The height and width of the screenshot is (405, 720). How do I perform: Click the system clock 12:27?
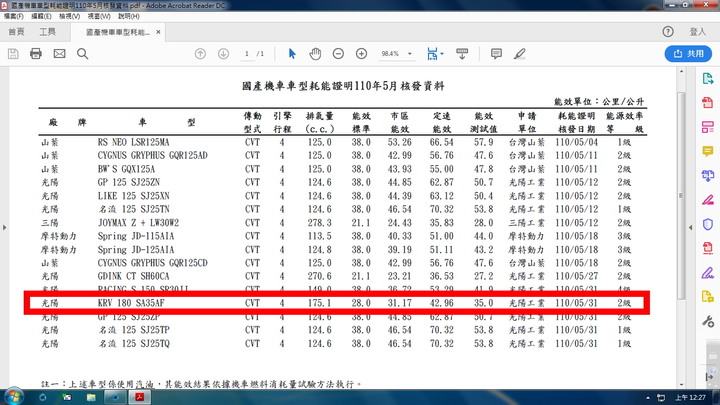[x=691, y=397]
